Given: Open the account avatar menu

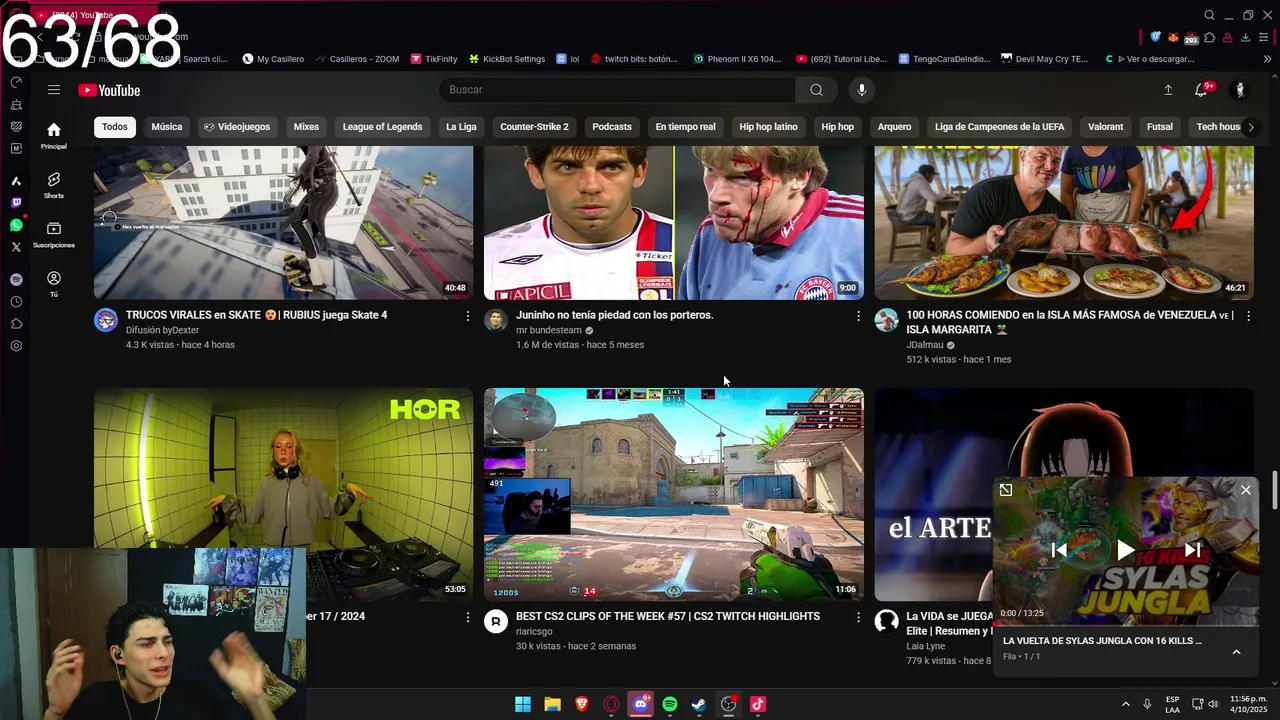Looking at the screenshot, I should point(1240,90).
